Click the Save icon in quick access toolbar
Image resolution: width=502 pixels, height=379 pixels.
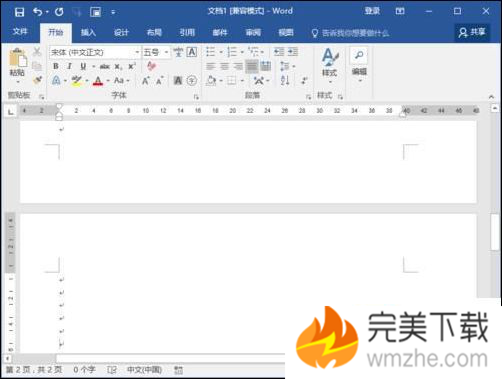[19, 12]
